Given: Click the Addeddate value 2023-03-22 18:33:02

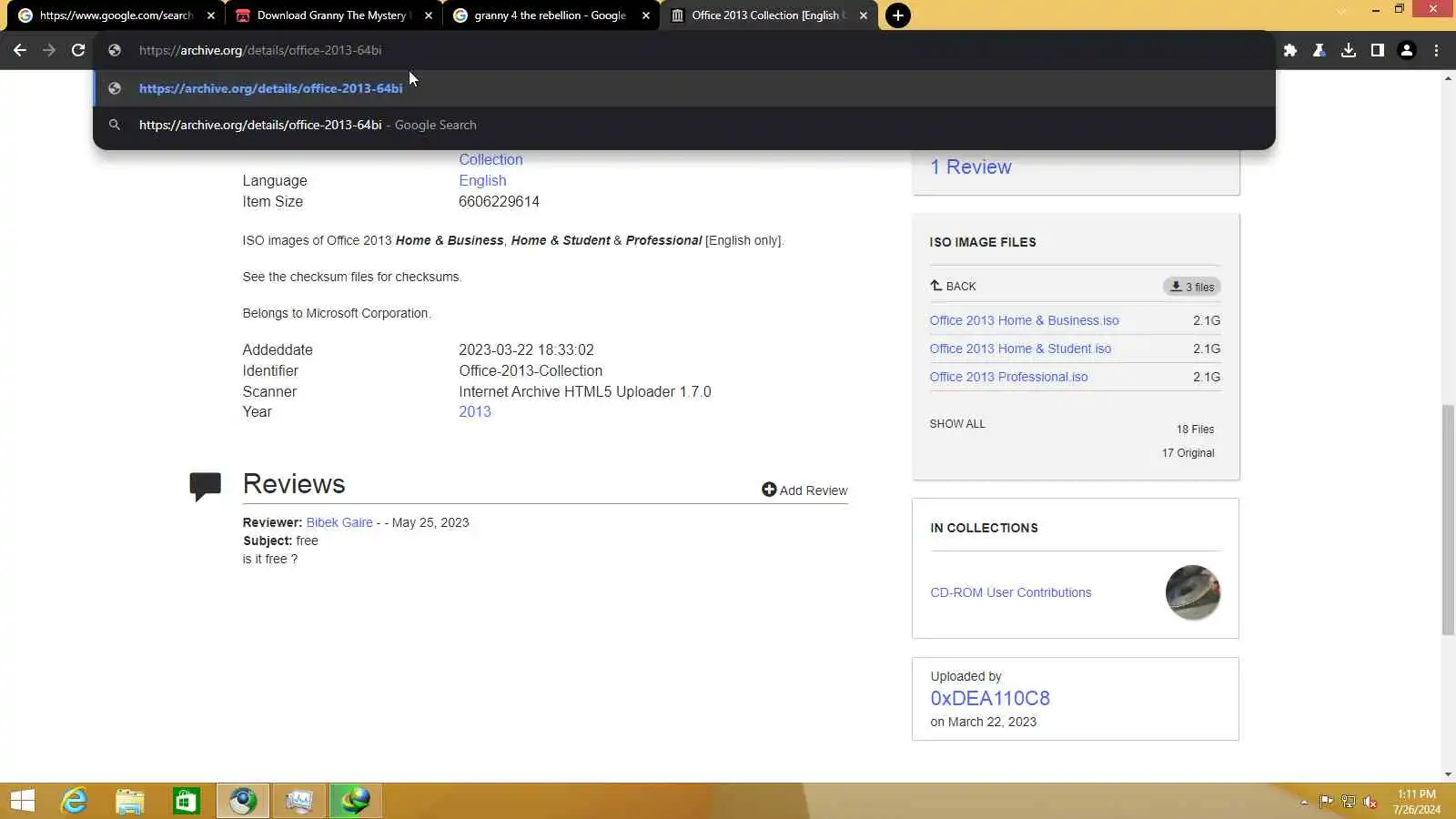Looking at the screenshot, I should click(526, 349).
